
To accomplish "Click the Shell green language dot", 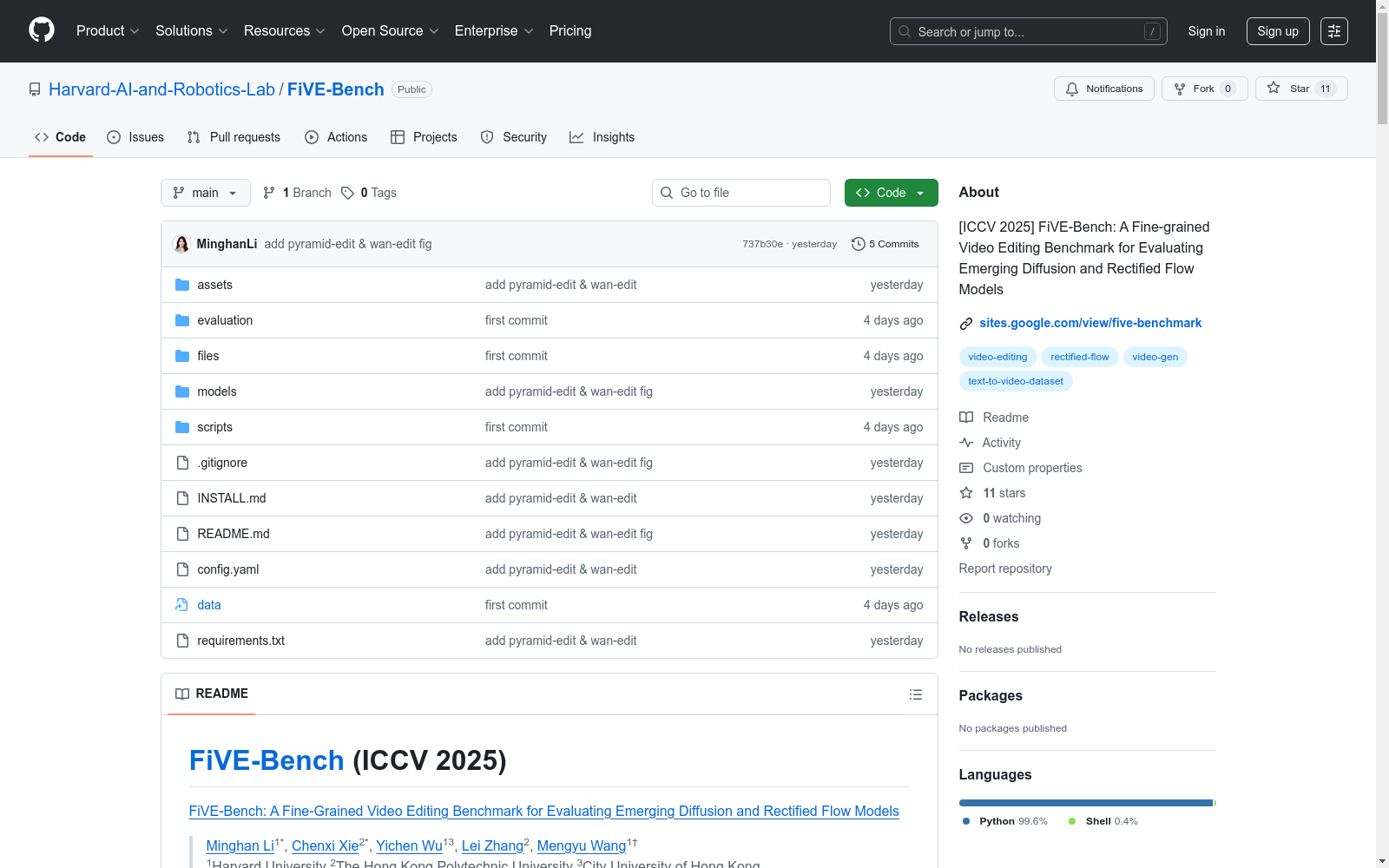I will 1072,821.
